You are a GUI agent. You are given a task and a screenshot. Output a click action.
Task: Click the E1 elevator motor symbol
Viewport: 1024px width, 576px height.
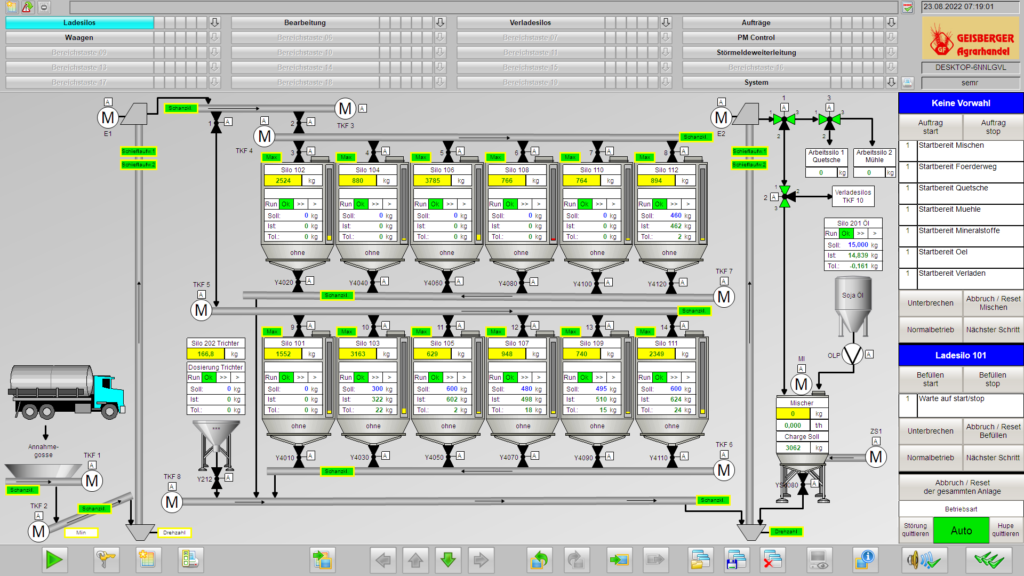tap(108, 118)
